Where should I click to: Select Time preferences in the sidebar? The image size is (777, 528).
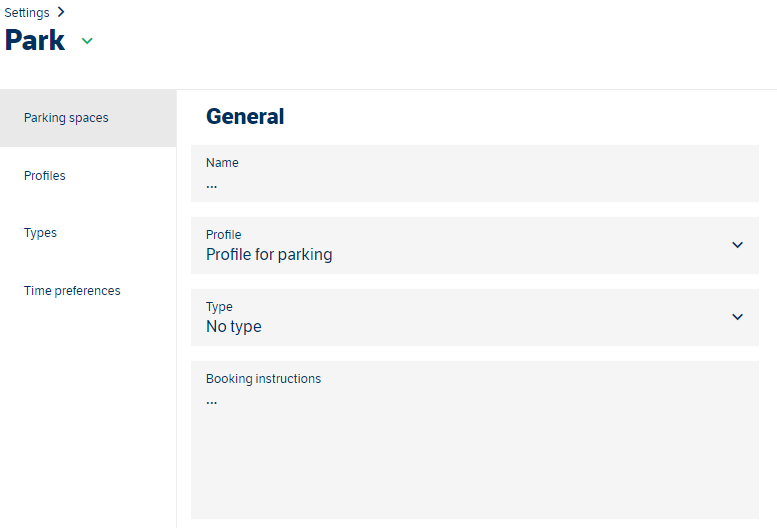[x=72, y=291]
